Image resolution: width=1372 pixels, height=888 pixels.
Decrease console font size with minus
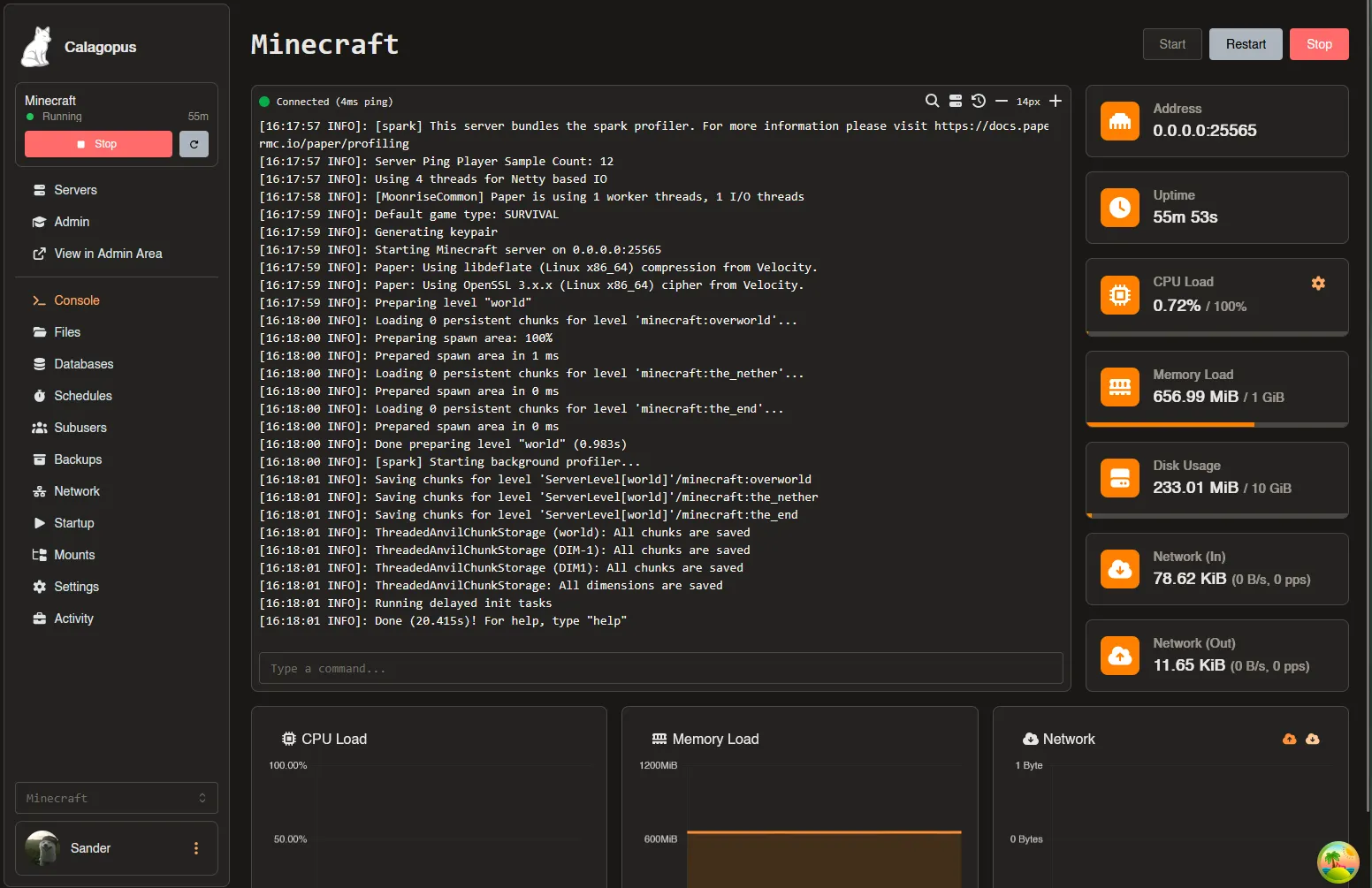(1002, 101)
